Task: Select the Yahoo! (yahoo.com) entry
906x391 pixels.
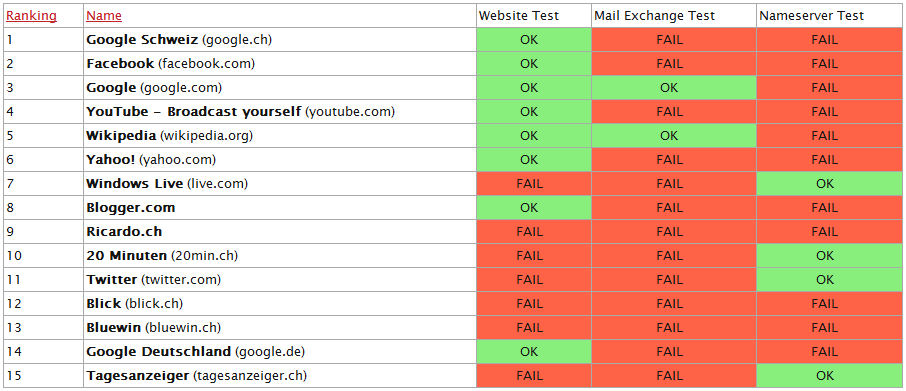Action: tap(151, 159)
